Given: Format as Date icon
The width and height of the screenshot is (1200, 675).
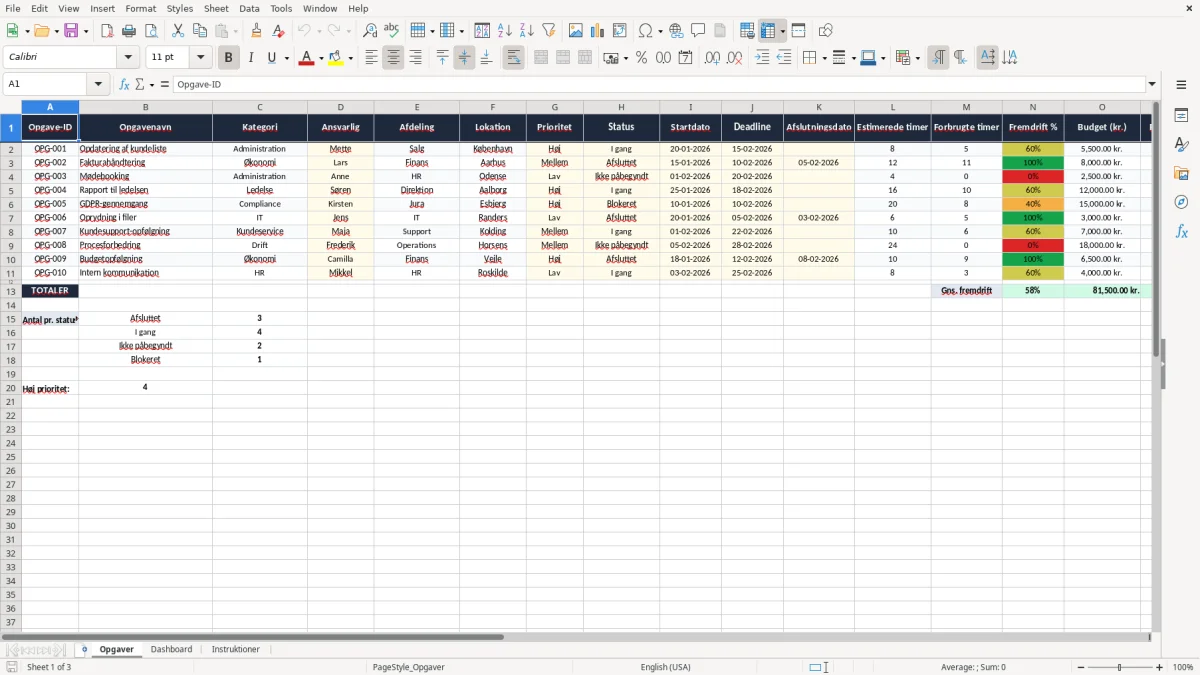Looking at the screenshot, I should 685,58.
